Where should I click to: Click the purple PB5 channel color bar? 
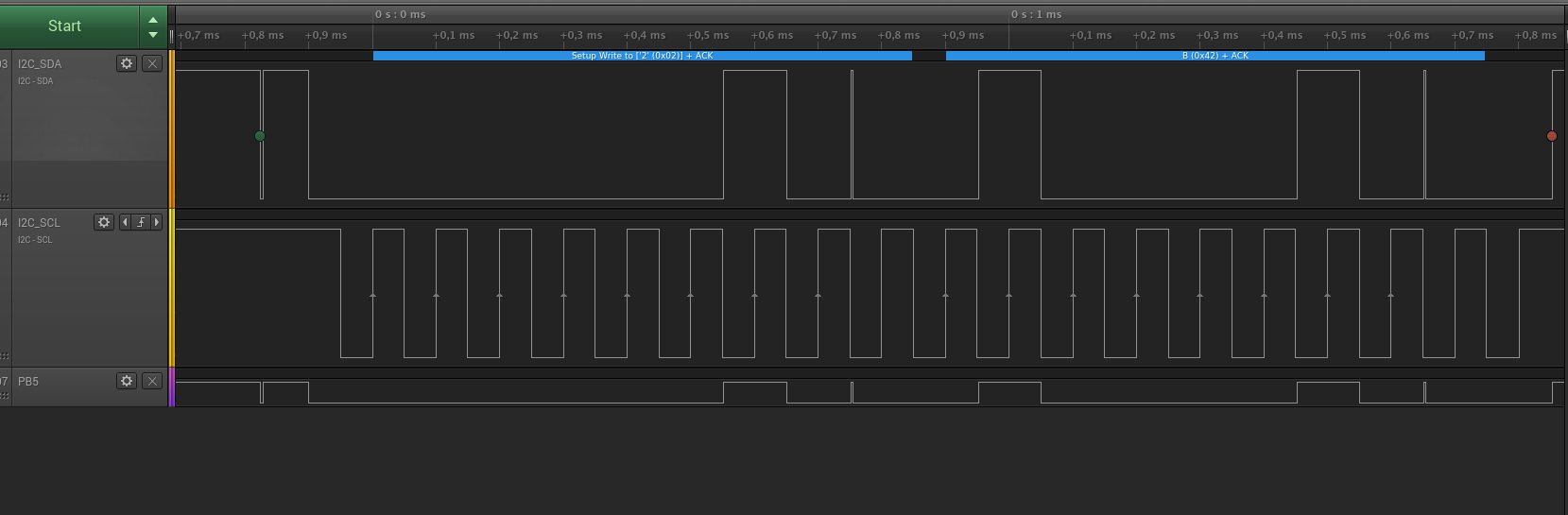pos(172,387)
